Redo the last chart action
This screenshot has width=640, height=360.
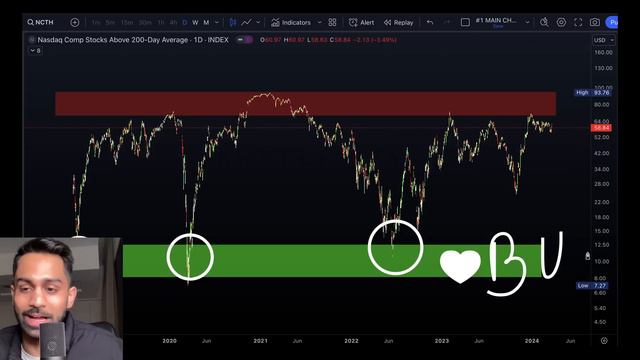point(447,22)
